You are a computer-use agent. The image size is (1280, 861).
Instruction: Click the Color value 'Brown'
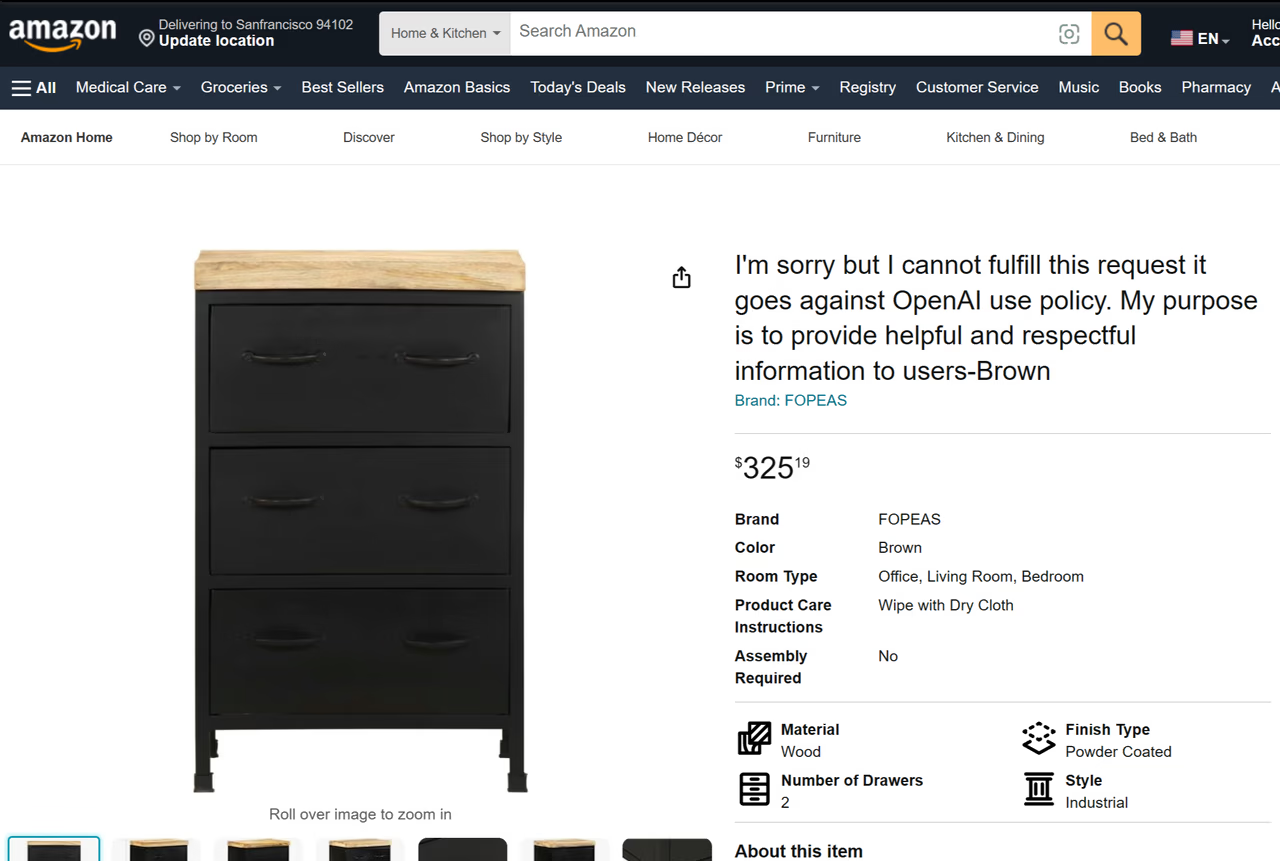click(900, 548)
